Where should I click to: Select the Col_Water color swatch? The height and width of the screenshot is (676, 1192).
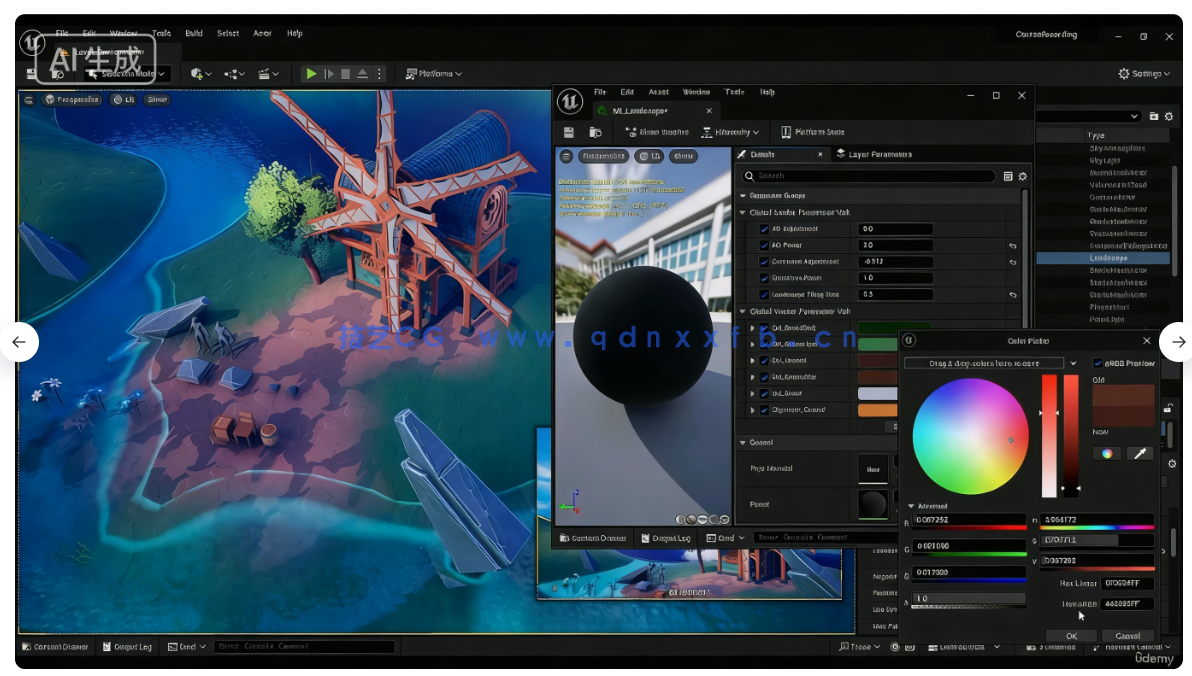(880, 393)
